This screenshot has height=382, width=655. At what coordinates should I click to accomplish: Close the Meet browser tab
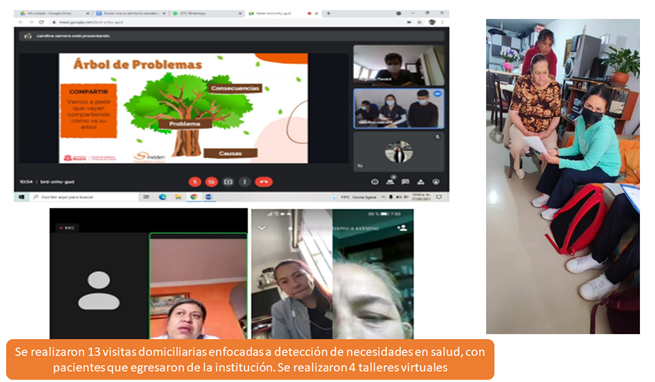click(x=316, y=13)
